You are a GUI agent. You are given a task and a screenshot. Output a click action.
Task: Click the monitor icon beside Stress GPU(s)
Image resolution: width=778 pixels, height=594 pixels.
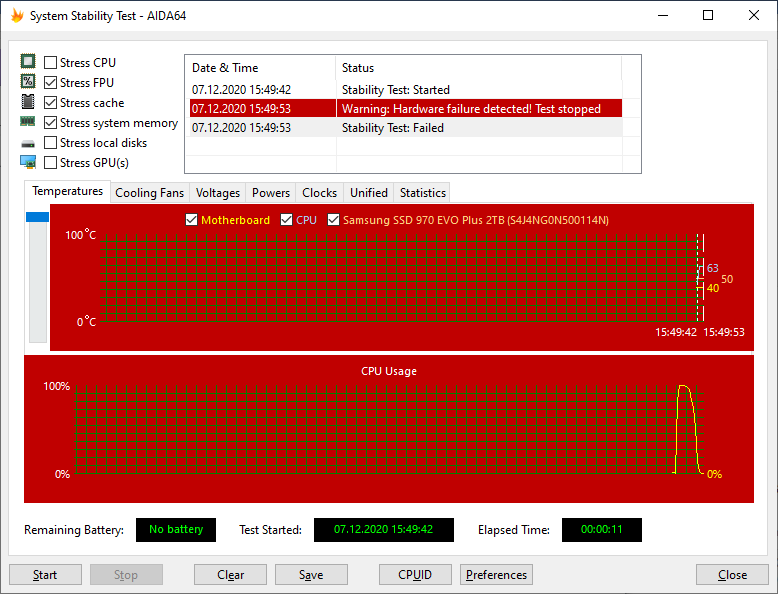coord(28,162)
